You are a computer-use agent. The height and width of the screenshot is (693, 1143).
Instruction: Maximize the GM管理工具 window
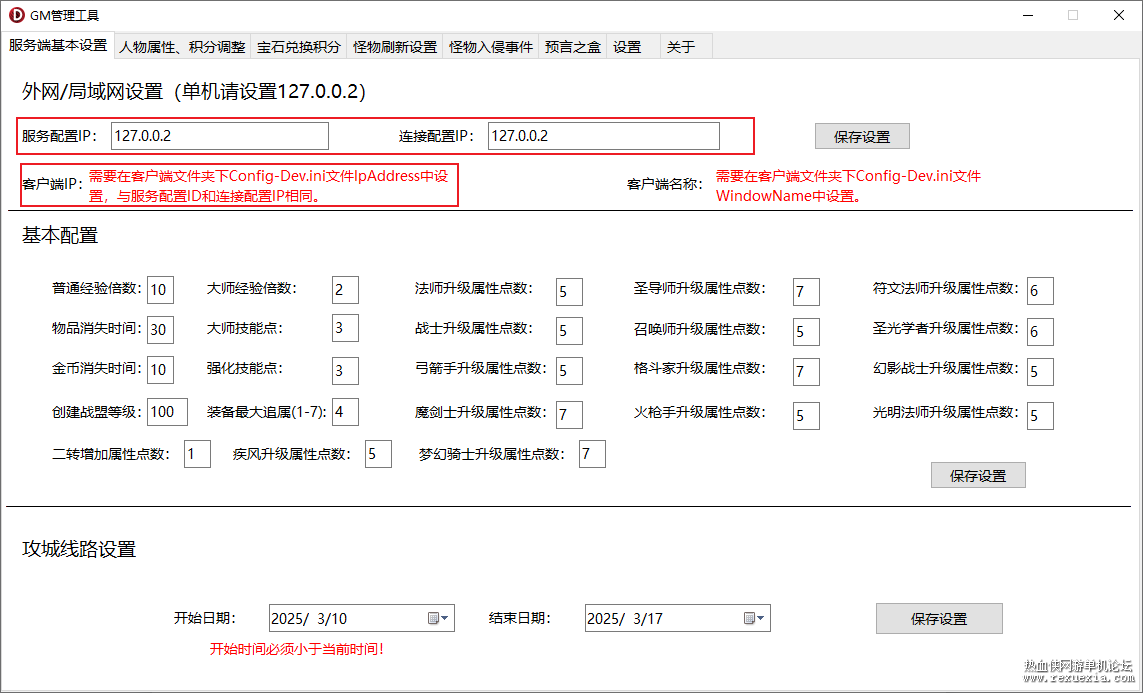(x=1073, y=15)
